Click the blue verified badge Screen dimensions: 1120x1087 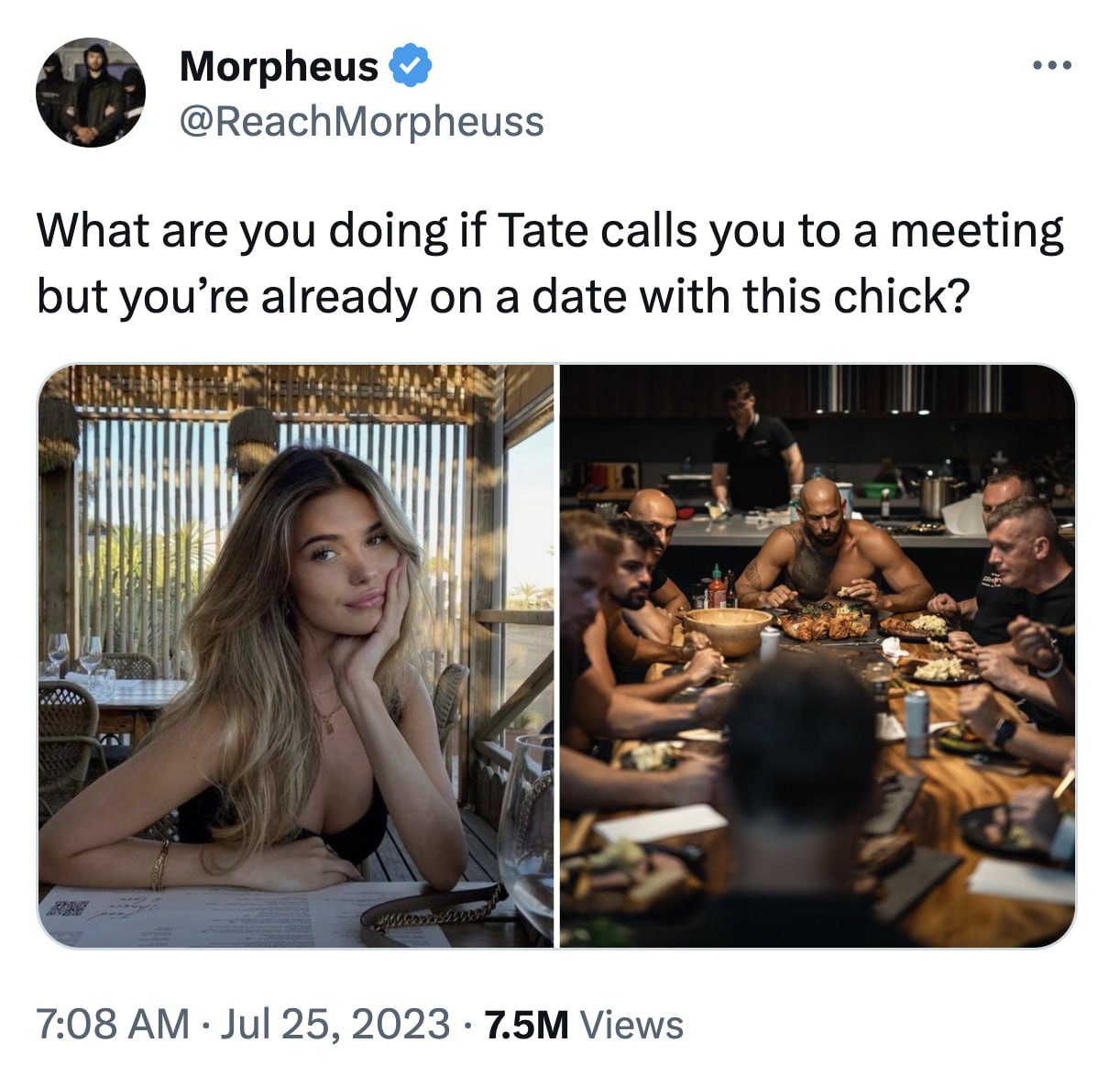(x=412, y=65)
